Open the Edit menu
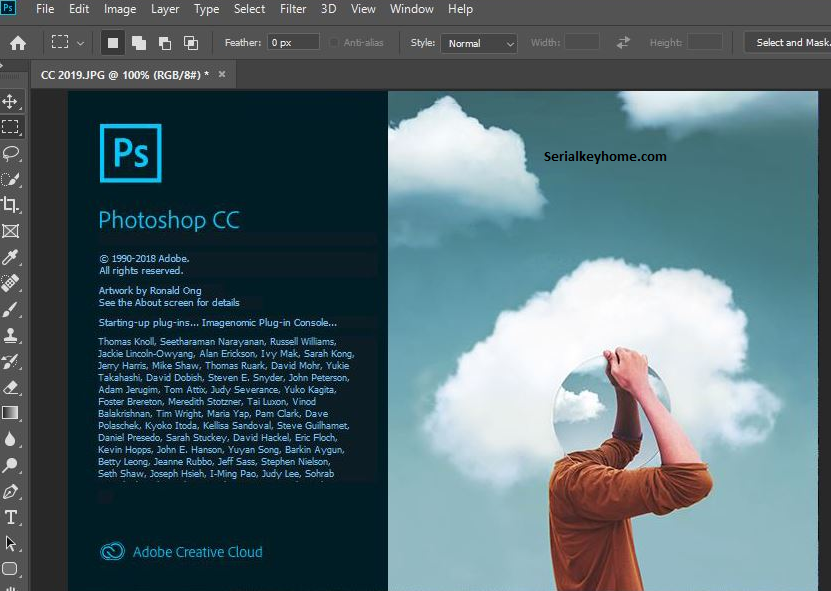Image resolution: width=831 pixels, height=591 pixels. click(x=79, y=9)
